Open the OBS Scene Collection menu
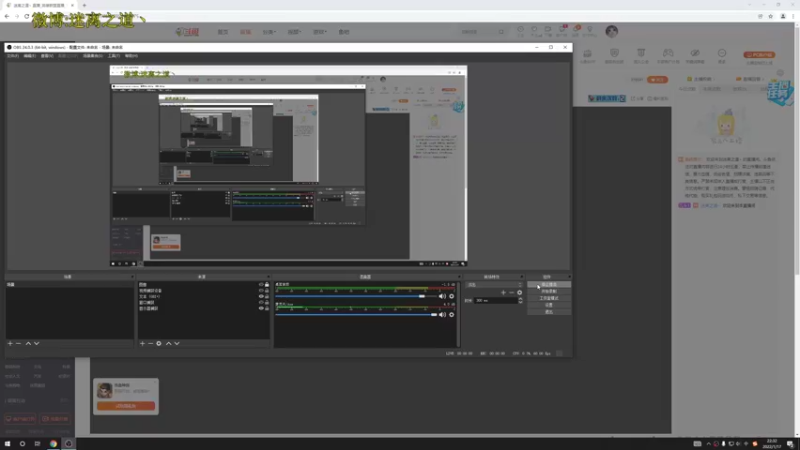Screen dimensions: 800x450 tap(93, 56)
